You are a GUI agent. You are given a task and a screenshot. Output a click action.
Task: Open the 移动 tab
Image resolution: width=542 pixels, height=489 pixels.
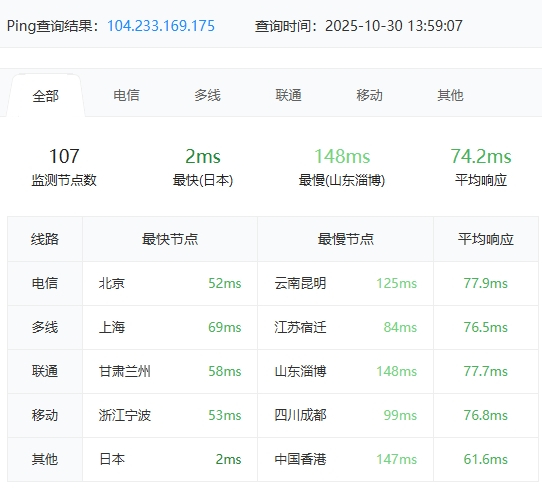point(370,95)
